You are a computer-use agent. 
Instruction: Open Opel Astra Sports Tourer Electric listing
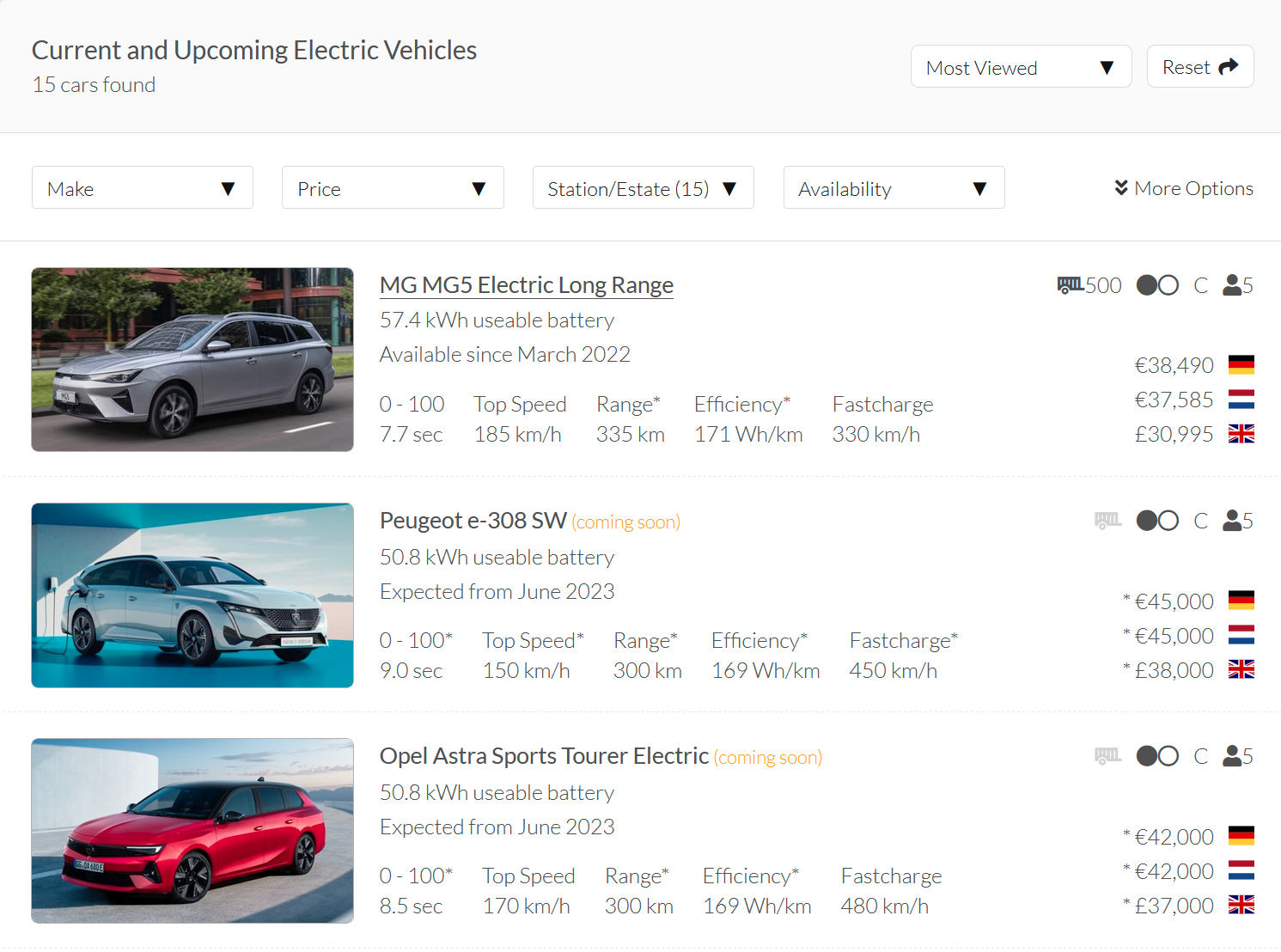pyautogui.click(x=545, y=756)
